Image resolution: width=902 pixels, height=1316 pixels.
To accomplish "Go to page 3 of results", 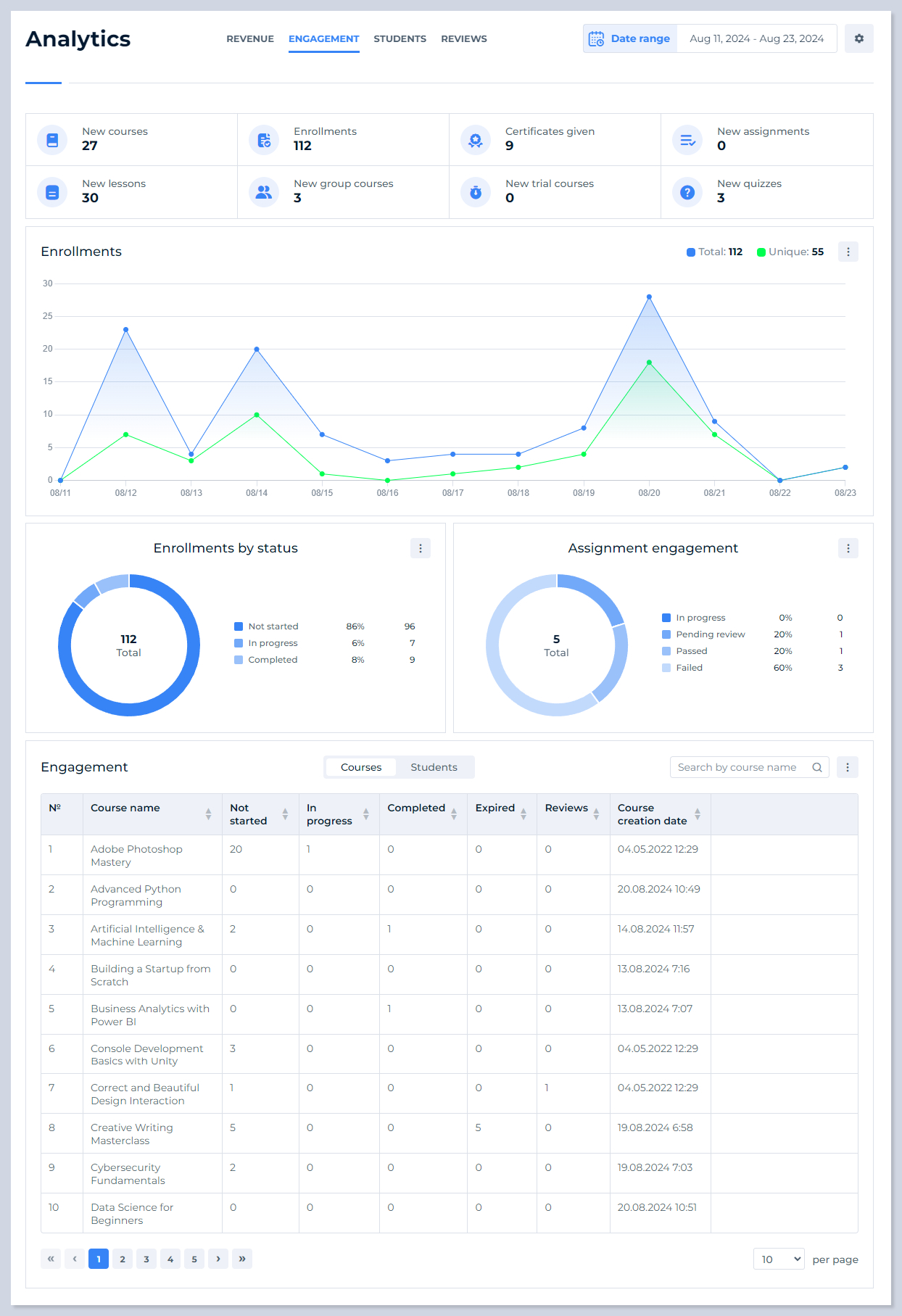I will pos(146,1259).
